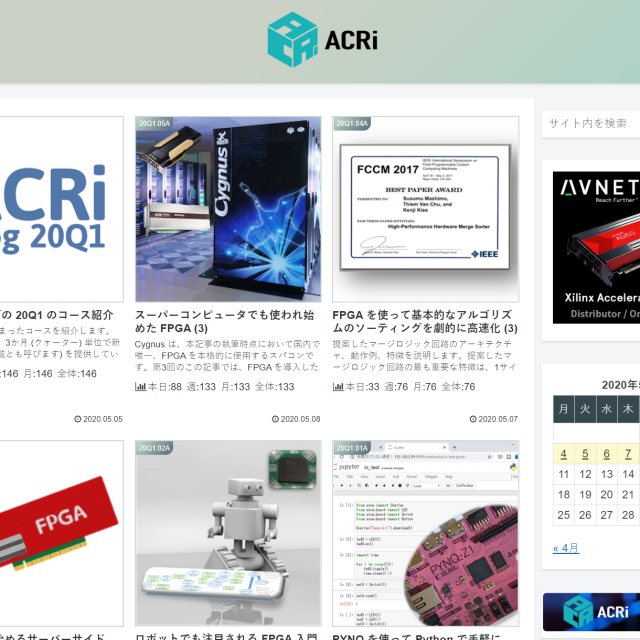640x640 pixels.
Task: Click the bar chart icon under Cygnus article
Action: click(x=141, y=387)
